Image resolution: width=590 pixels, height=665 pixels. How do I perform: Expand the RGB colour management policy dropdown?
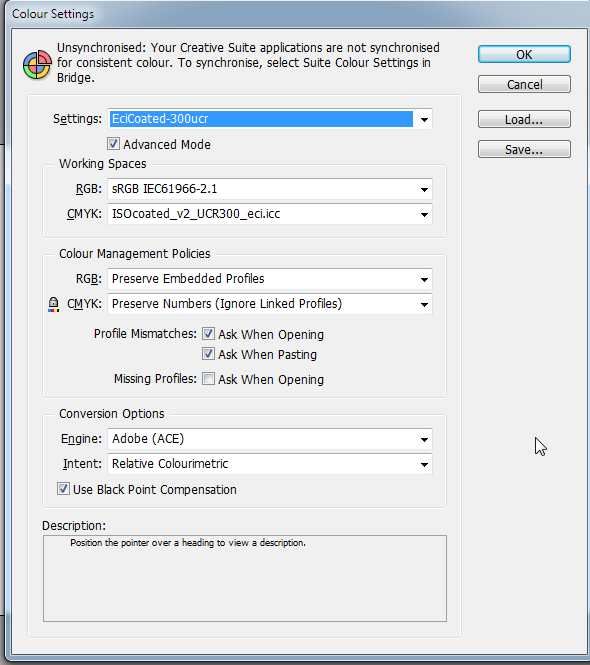pyautogui.click(x=270, y=279)
